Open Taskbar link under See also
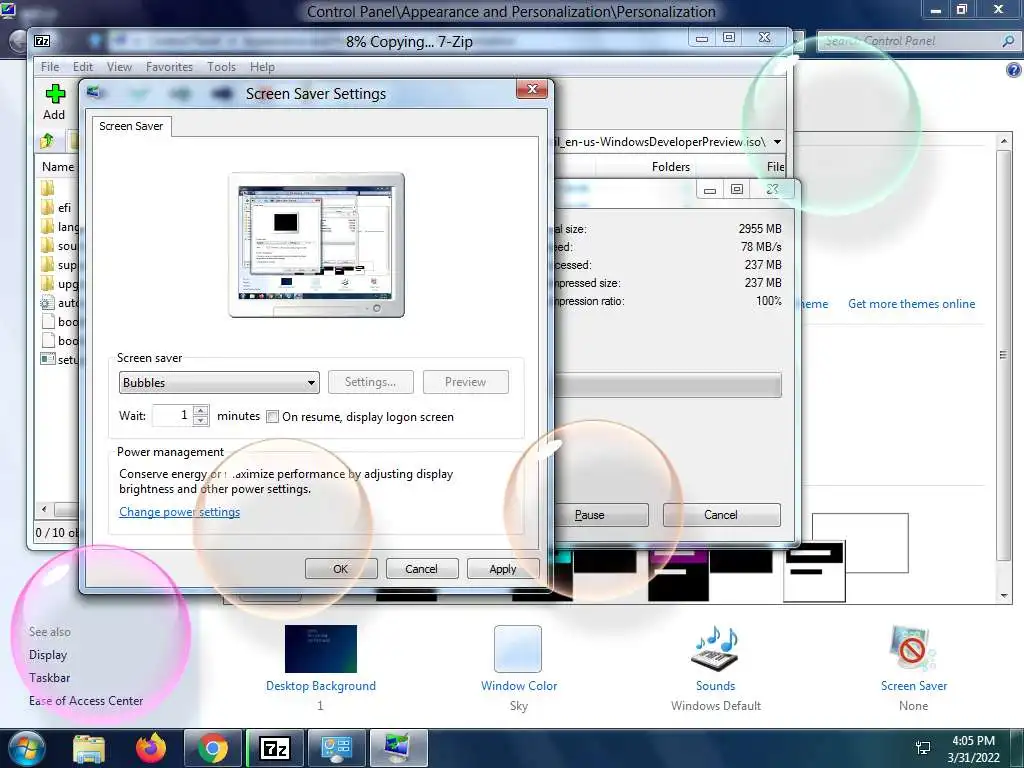 49,678
